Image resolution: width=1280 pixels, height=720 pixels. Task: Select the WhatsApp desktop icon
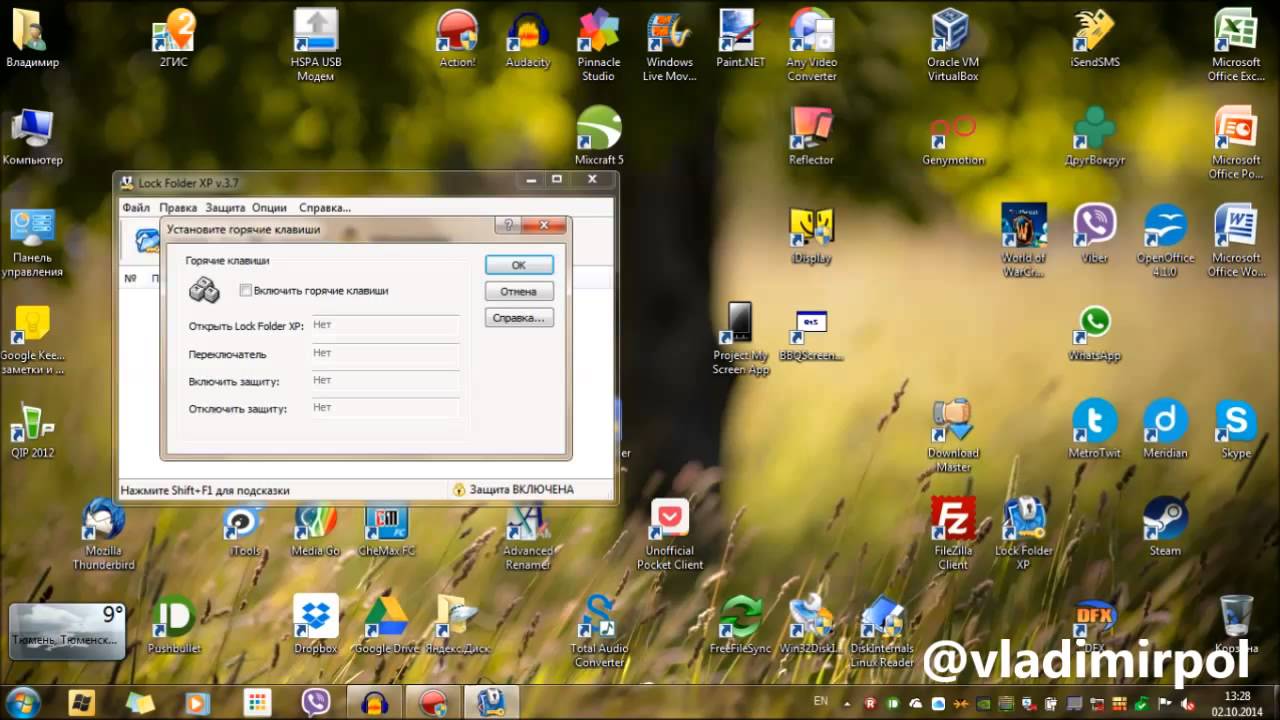pos(1095,332)
